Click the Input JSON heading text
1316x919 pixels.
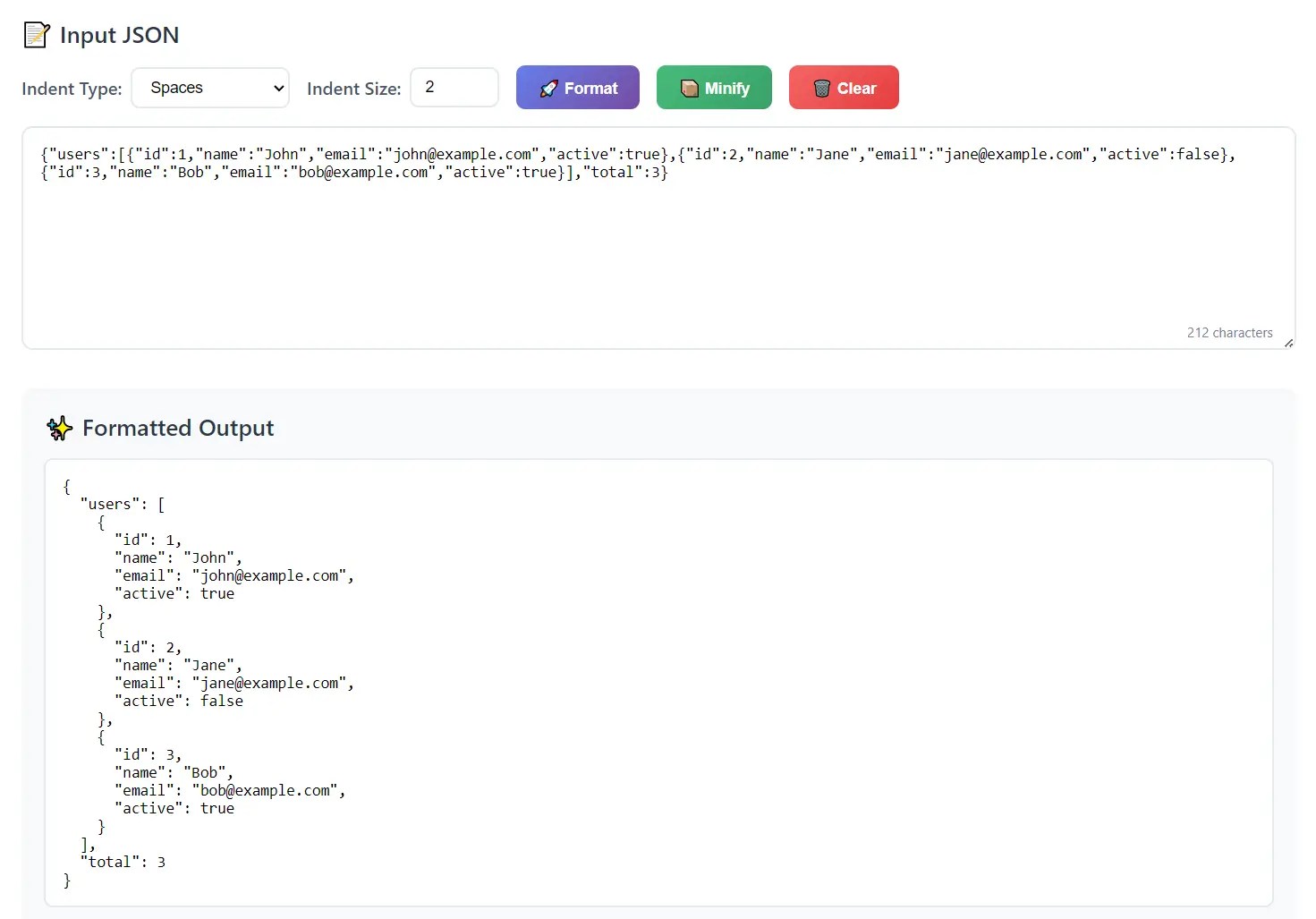pyautogui.click(x=119, y=35)
